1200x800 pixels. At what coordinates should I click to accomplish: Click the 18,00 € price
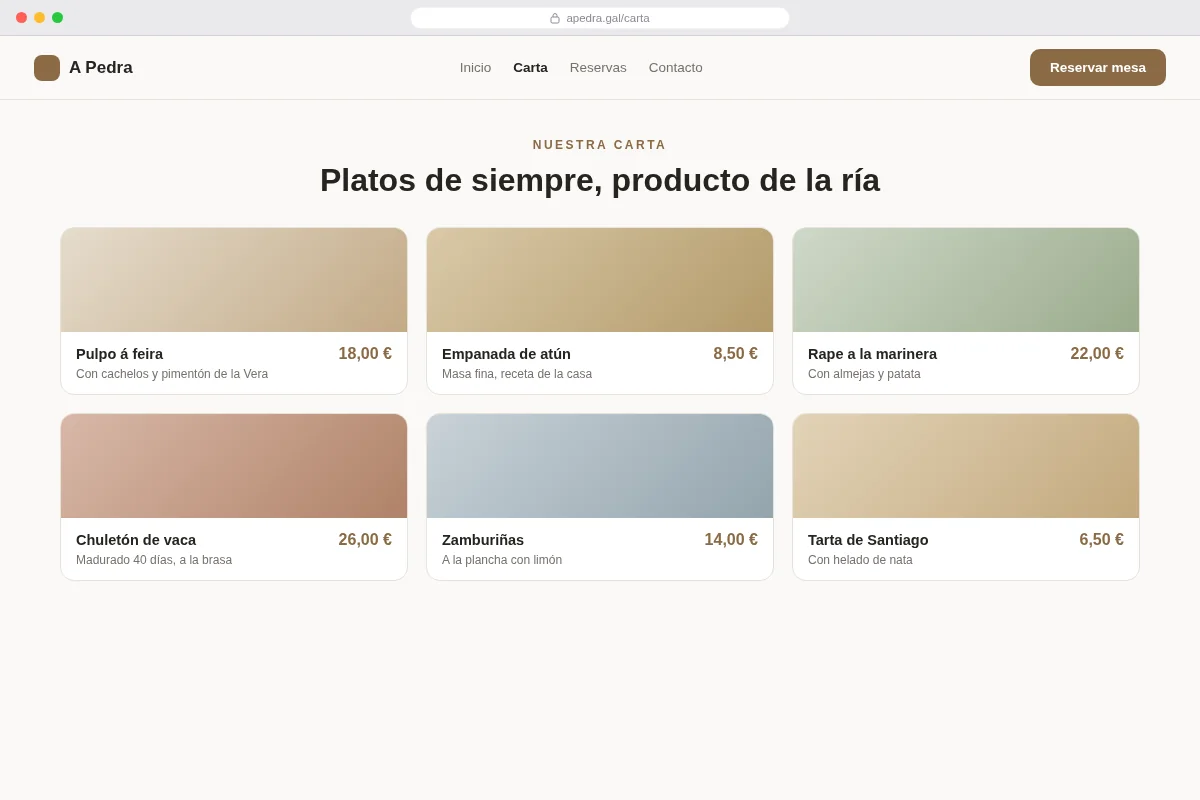[x=365, y=354]
